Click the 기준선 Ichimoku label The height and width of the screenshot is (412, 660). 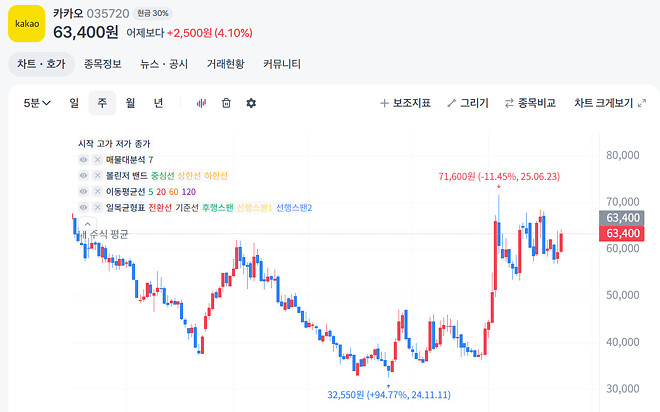(x=187, y=208)
